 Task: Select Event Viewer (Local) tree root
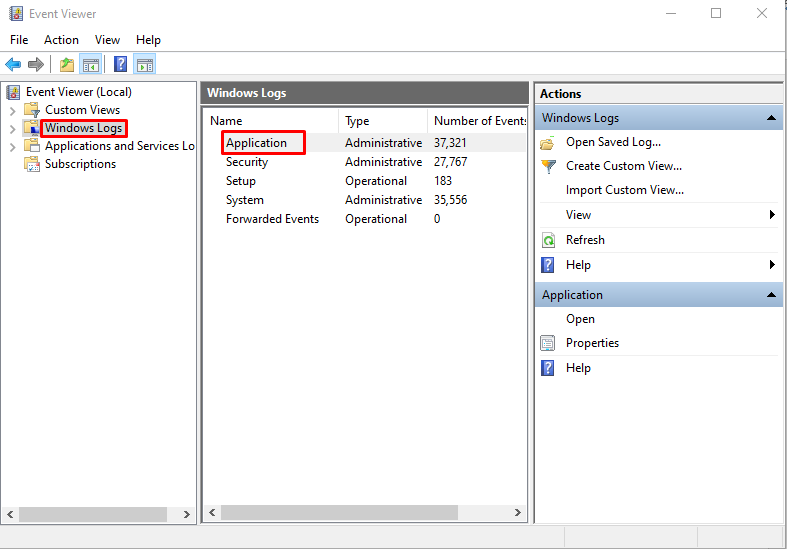(x=79, y=92)
